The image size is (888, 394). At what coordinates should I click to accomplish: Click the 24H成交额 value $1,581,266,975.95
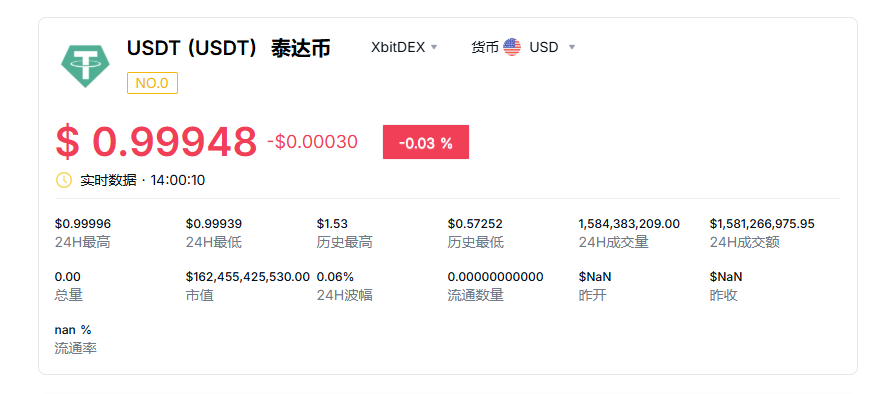click(x=762, y=224)
